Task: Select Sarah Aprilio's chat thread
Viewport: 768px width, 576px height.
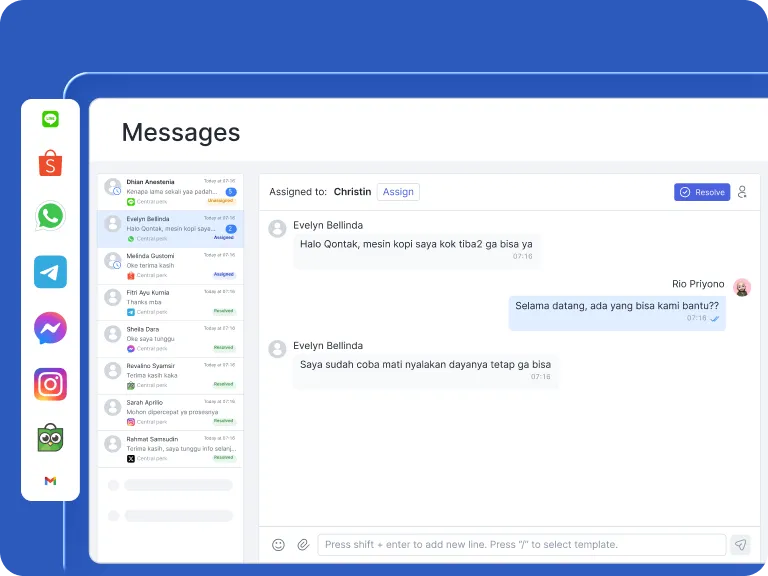Action: (170, 412)
